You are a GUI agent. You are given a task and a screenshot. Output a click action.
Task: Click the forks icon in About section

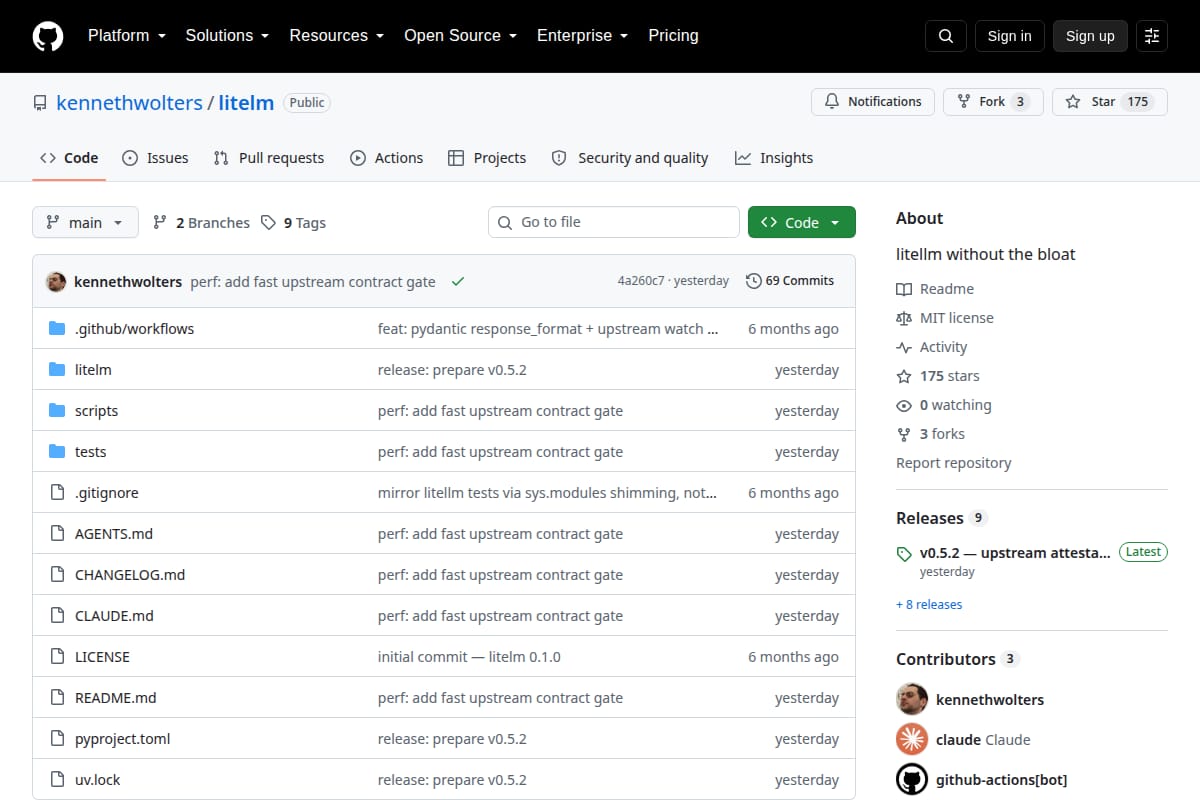(x=904, y=434)
